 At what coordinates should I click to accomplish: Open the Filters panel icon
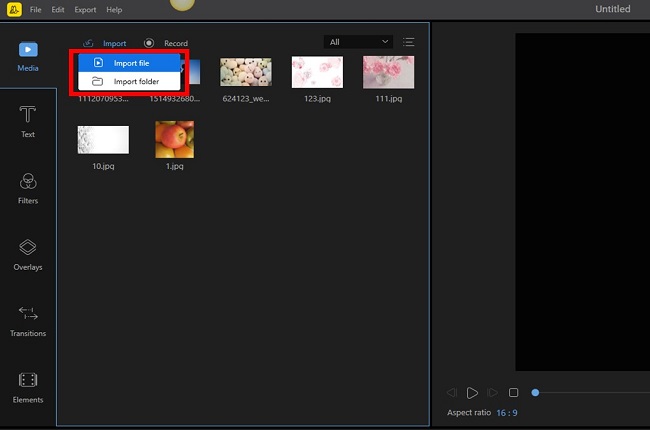click(x=28, y=182)
